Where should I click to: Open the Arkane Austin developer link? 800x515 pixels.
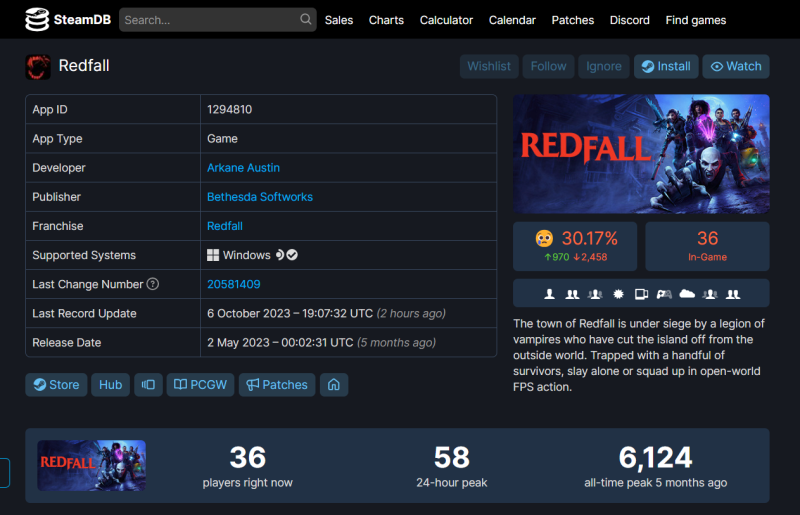pos(243,168)
